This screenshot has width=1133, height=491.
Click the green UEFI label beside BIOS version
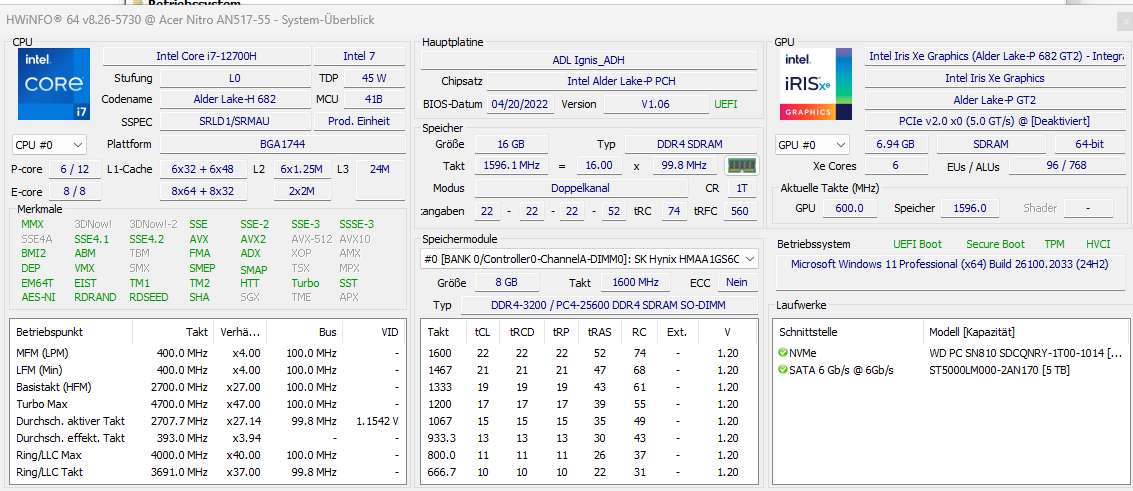[725, 104]
